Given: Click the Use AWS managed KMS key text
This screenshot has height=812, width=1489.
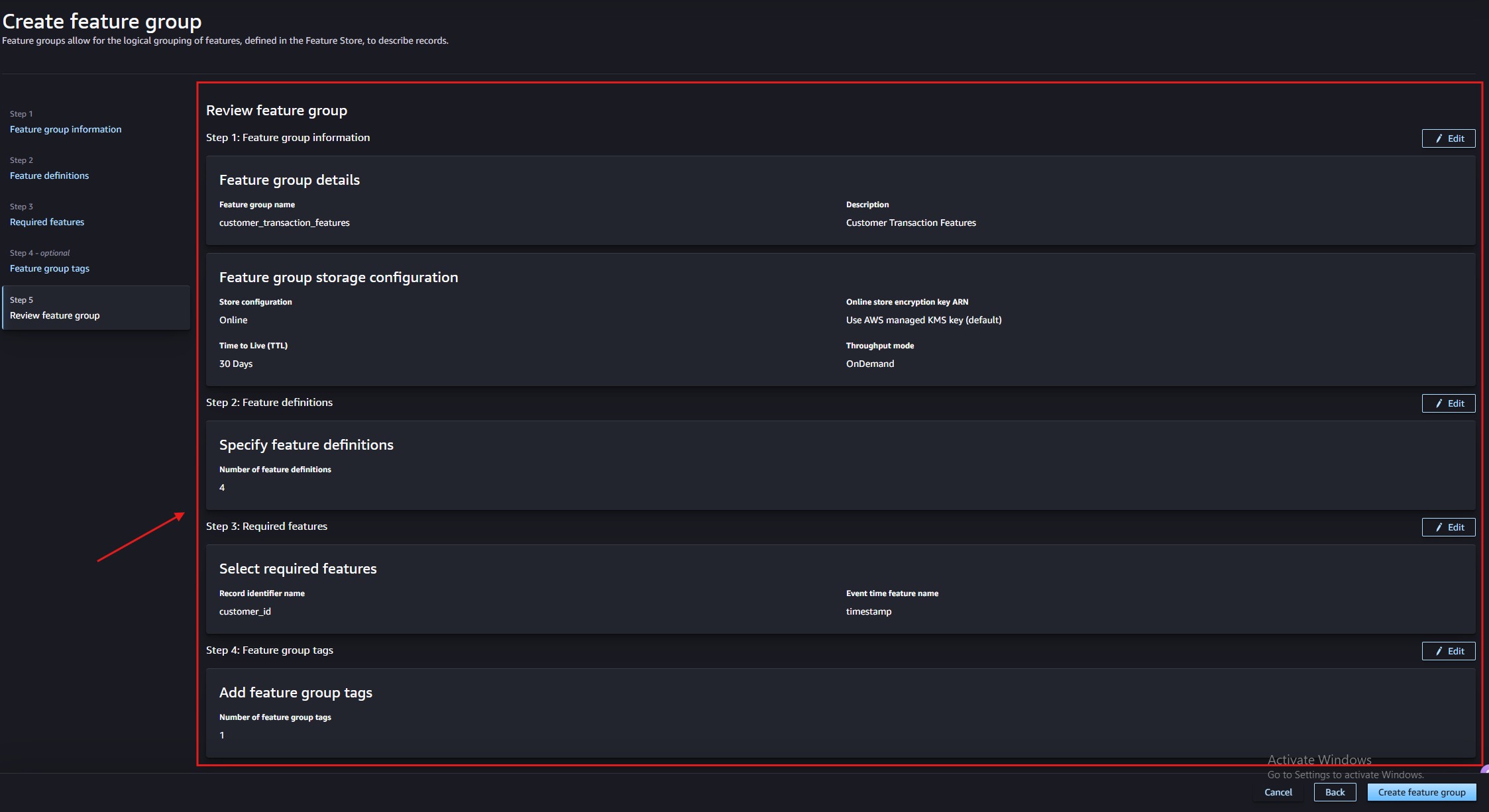Looking at the screenshot, I should (x=923, y=320).
